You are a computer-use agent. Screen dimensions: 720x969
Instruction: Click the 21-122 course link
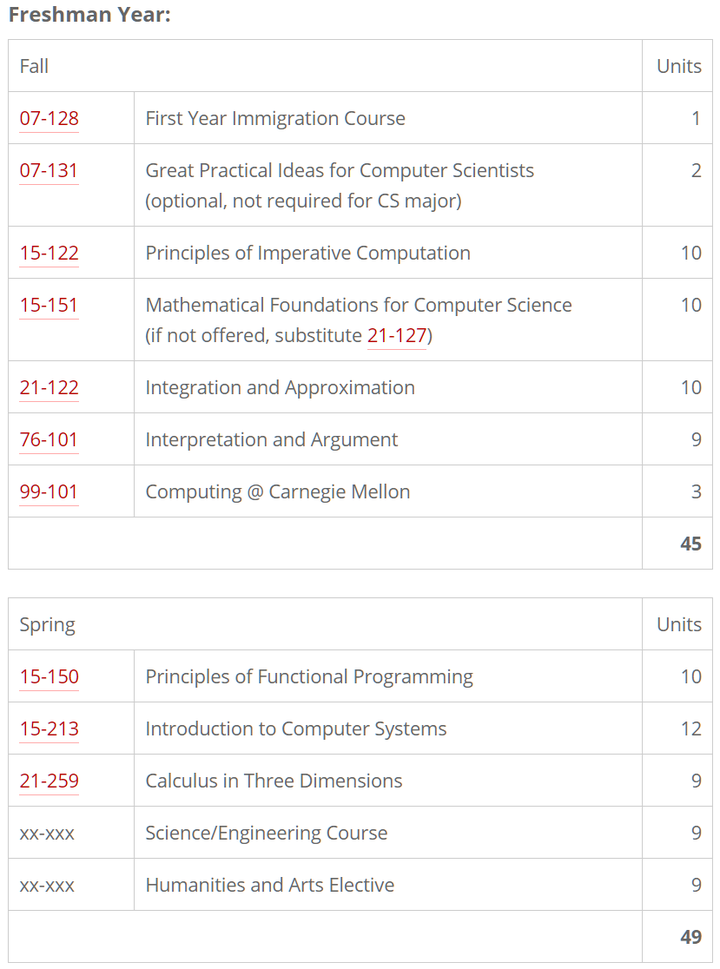tap(49, 388)
